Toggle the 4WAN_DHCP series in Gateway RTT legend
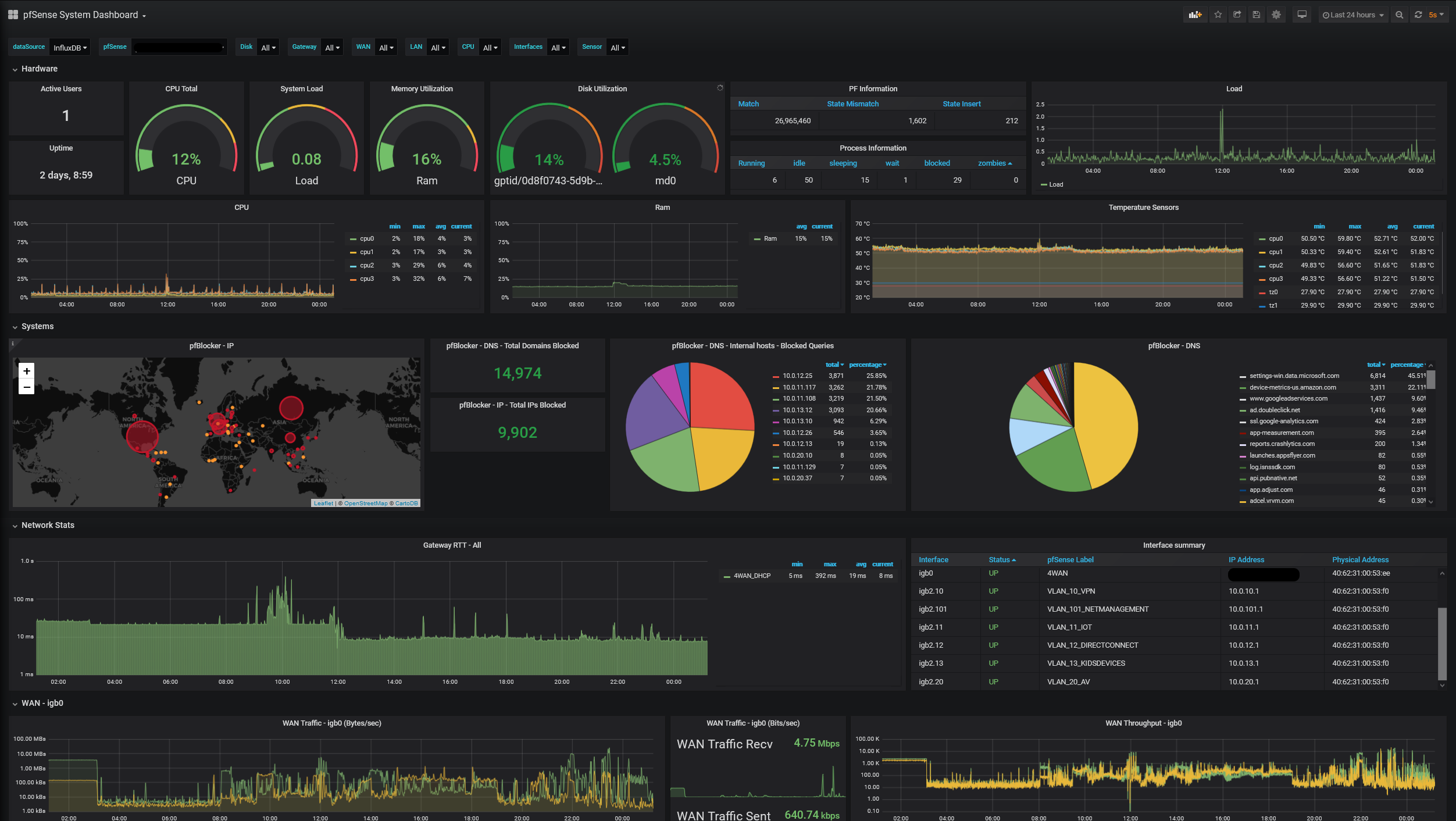This screenshot has height=821, width=1456. pos(752,576)
